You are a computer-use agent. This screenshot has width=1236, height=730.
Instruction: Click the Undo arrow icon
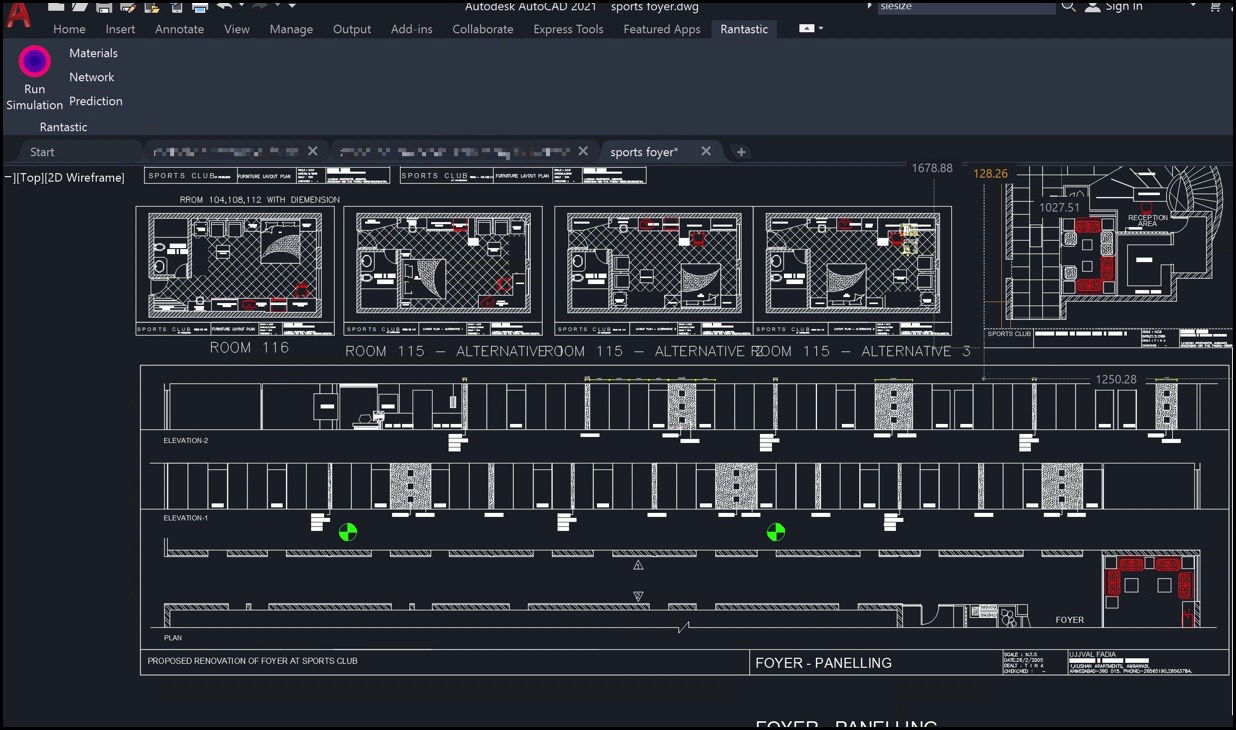[225, 6]
